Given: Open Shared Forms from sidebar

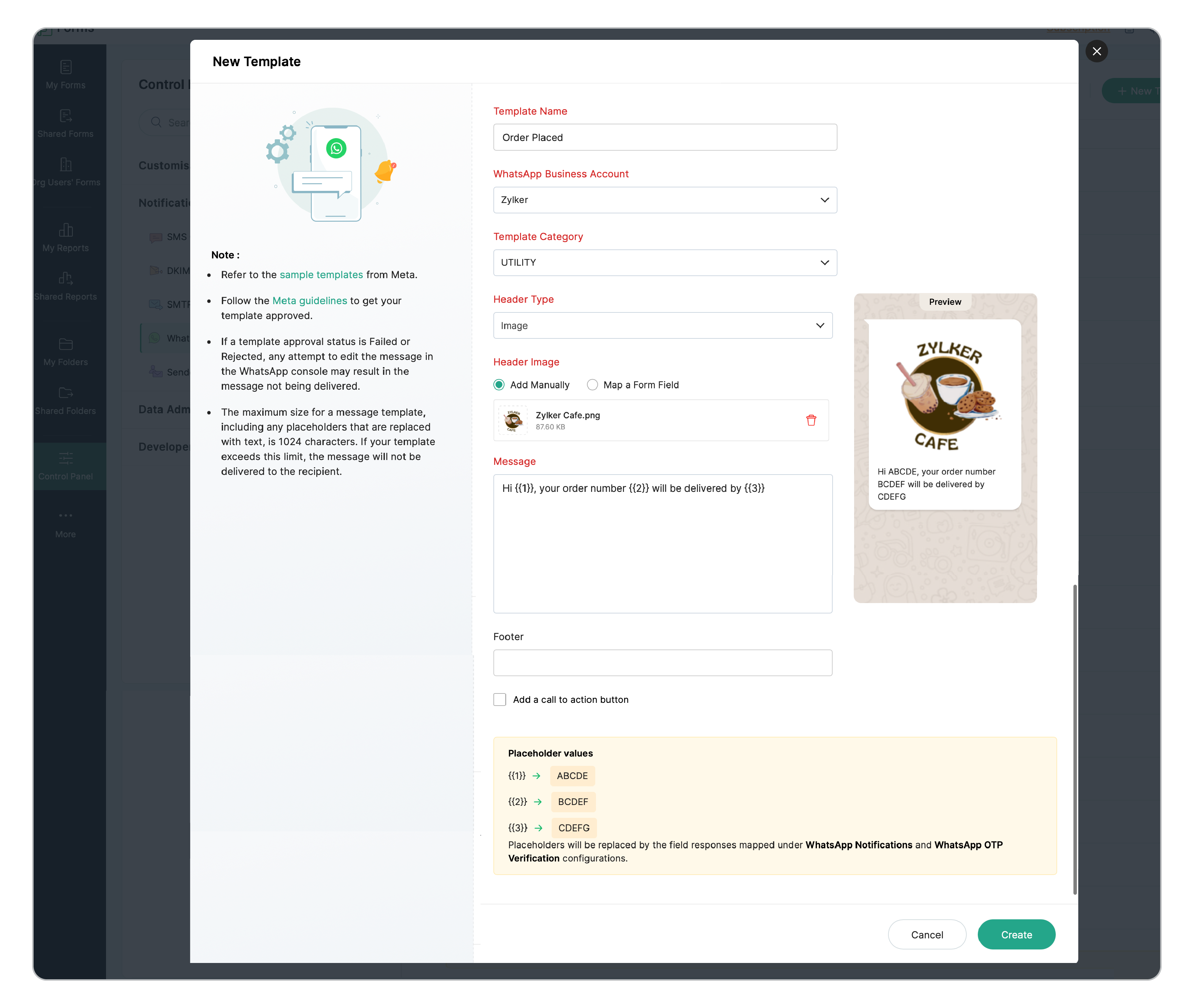Looking at the screenshot, I should (66, 123).
